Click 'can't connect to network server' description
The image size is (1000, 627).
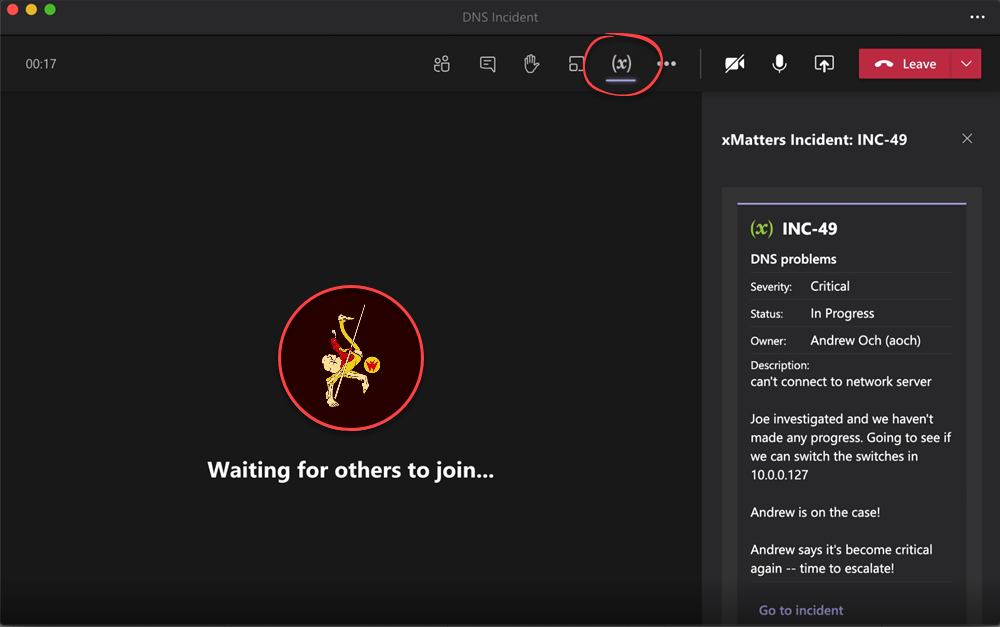[841, 381]
